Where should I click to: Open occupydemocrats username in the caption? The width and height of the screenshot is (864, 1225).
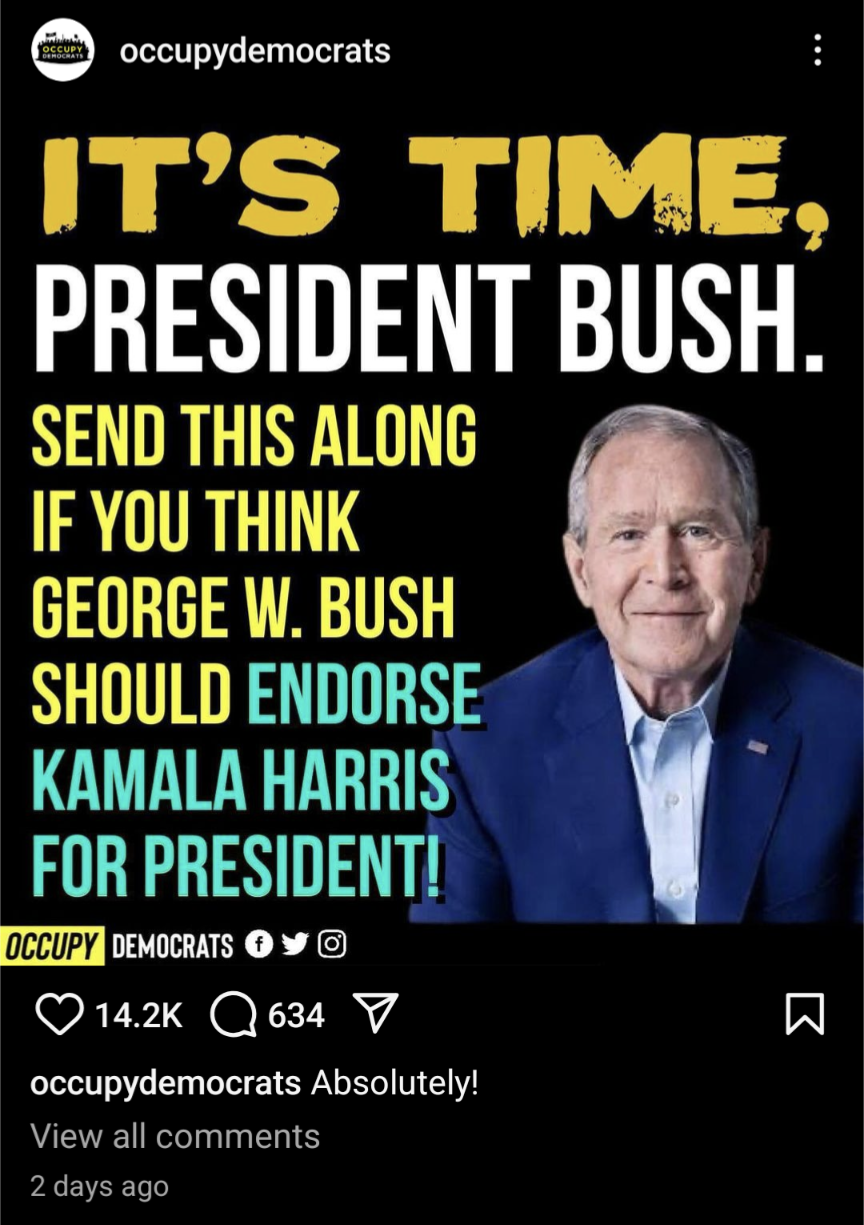pyautogui.click(x=166, y=1084)
